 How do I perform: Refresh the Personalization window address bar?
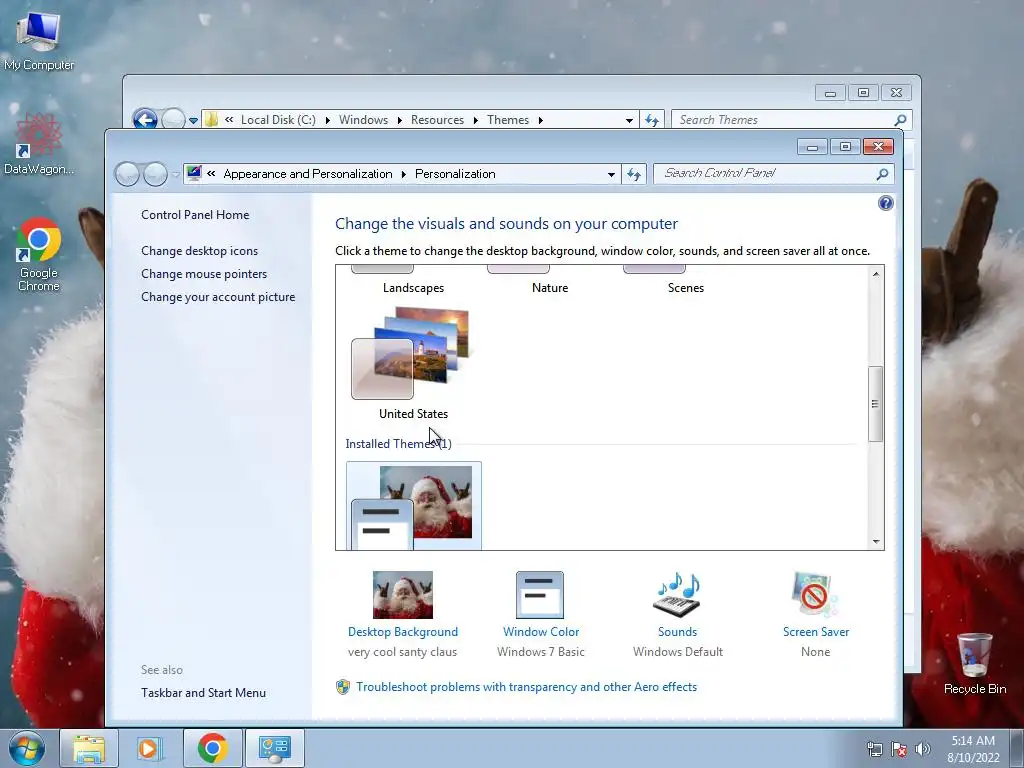pyautogui.click(x=633, y=174)
